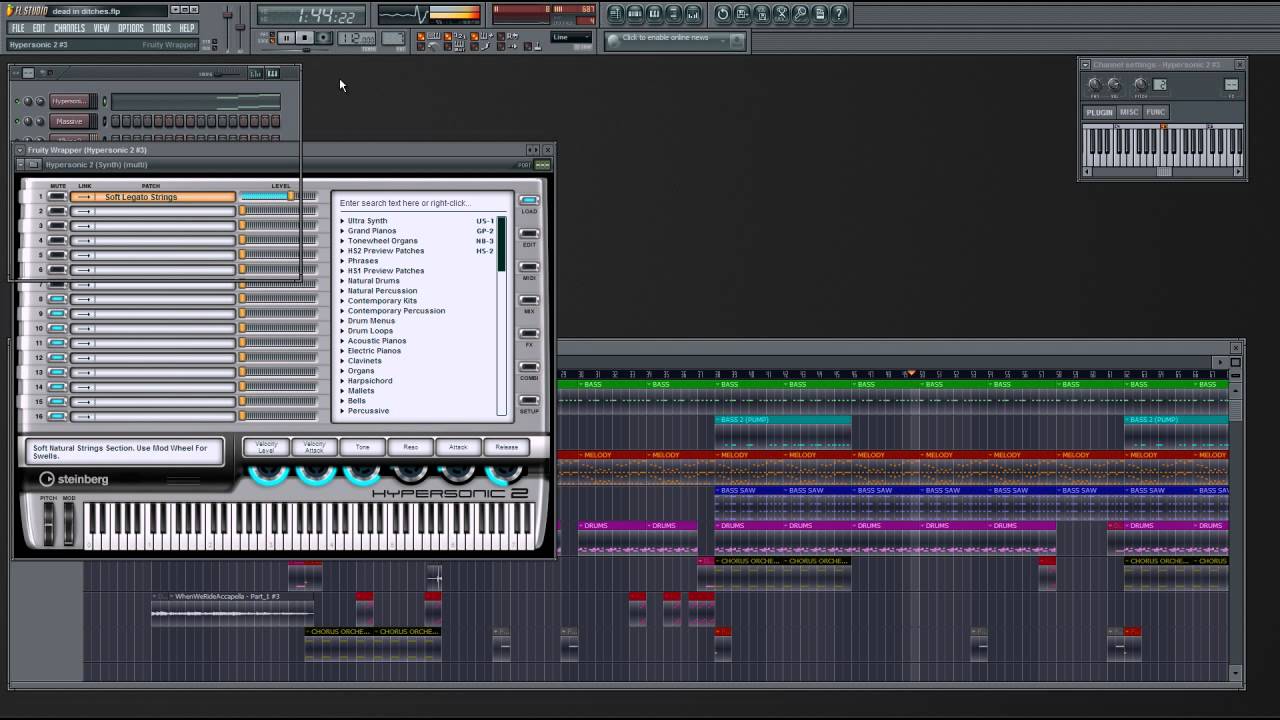Open the channel settings window menu arrow
The image size is (1280, 720).
pyautogui.click(x=1086, y=65)
